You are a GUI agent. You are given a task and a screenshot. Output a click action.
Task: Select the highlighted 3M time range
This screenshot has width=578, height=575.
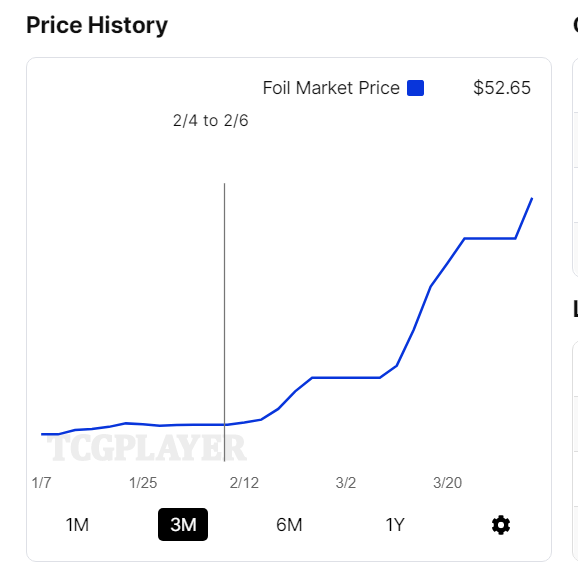click(x=183, y=525)
